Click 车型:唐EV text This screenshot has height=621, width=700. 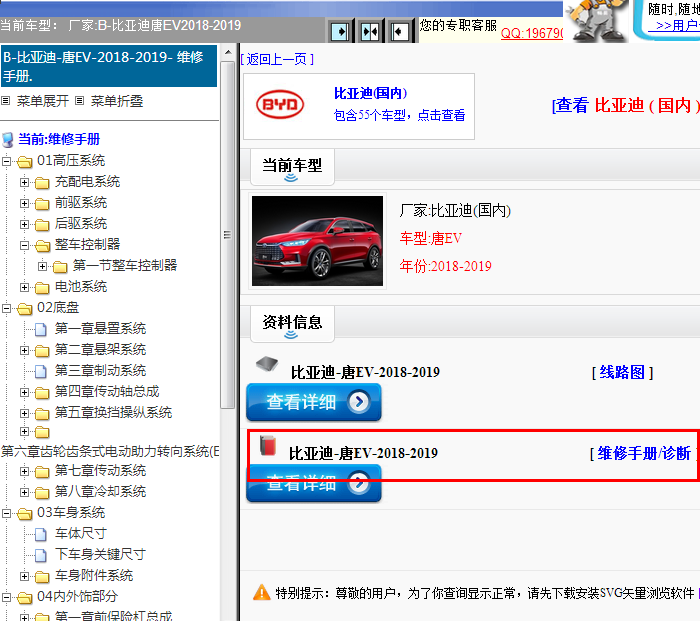430,238
